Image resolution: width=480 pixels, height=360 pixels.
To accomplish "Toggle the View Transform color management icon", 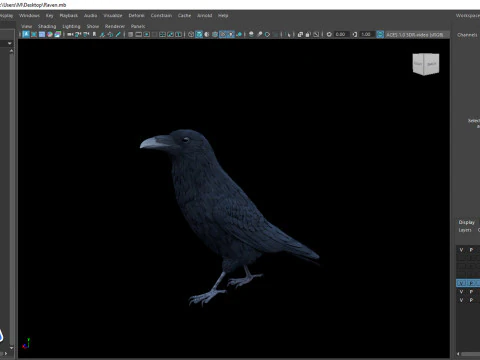I will coord(380,34).
